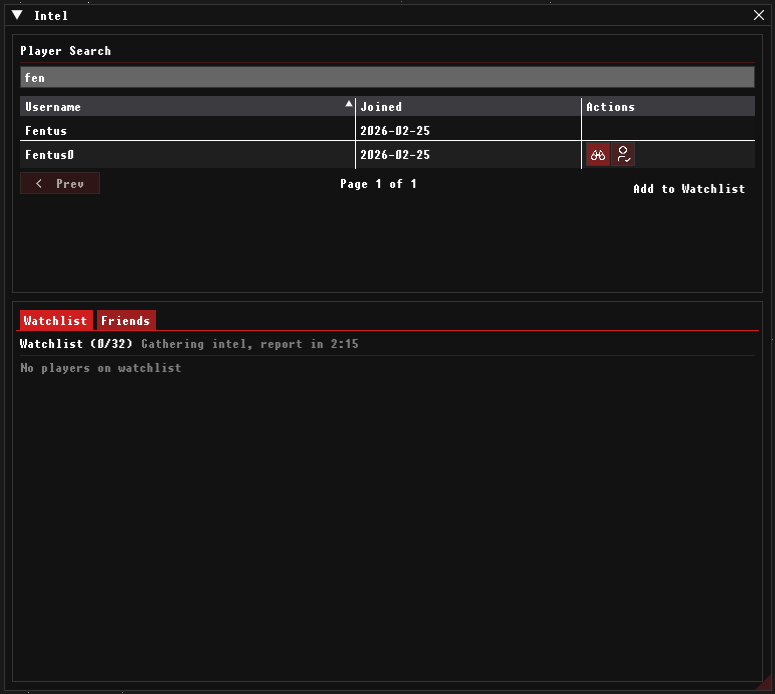
Task: Click the 2026-02-25 joined date for FentusD
Action: (395, 155)
